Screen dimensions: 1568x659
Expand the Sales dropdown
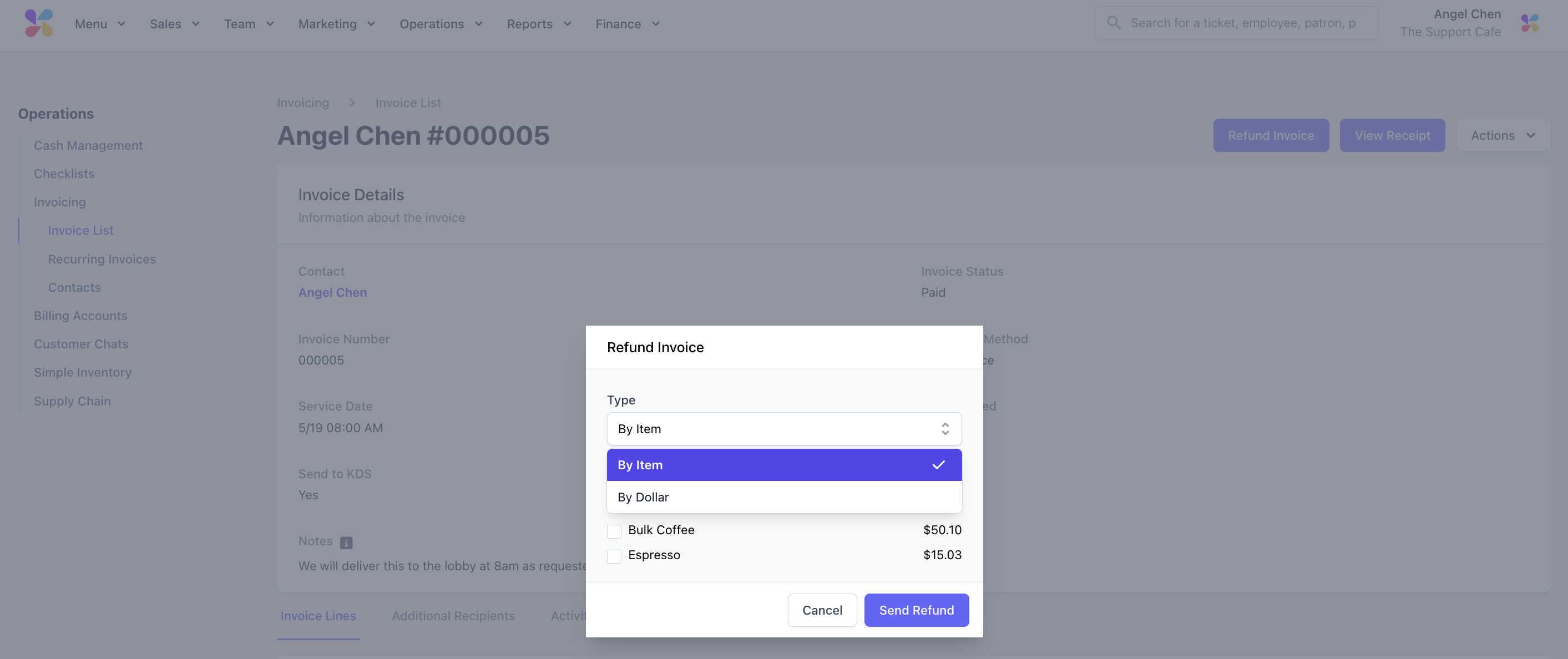pyautogui.click(x=175, y=24)
